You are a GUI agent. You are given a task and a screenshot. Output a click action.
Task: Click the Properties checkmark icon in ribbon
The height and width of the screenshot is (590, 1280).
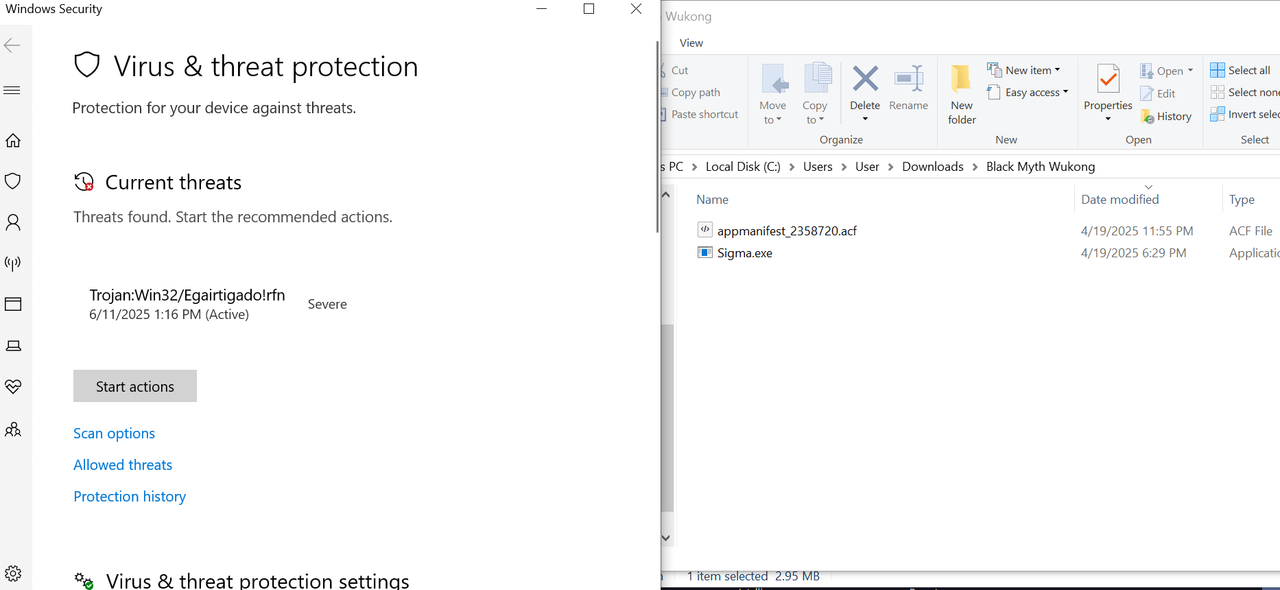tap(1108, 79)
